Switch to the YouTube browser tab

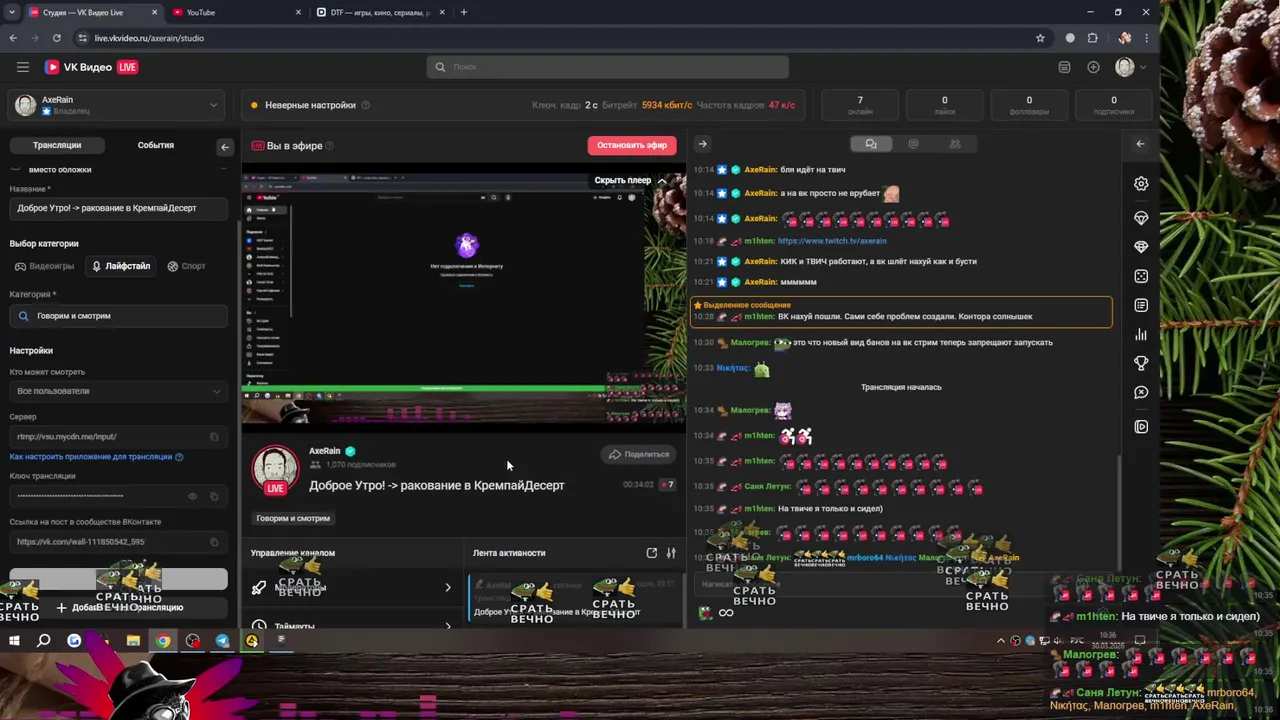[236, 12]
